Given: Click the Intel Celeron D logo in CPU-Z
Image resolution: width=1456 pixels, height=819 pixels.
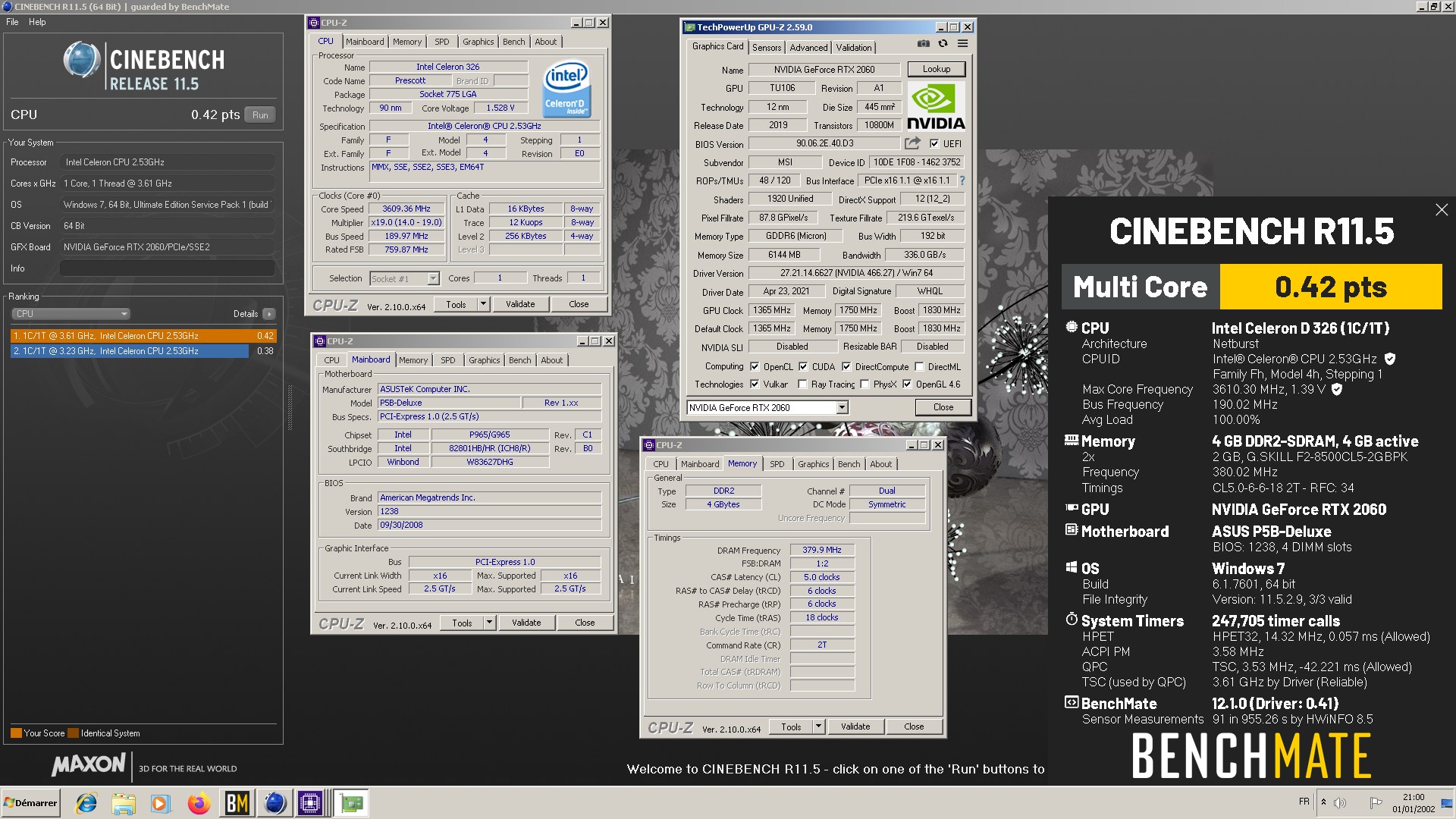Looking at the screenshot, I should tap(566, 89).
